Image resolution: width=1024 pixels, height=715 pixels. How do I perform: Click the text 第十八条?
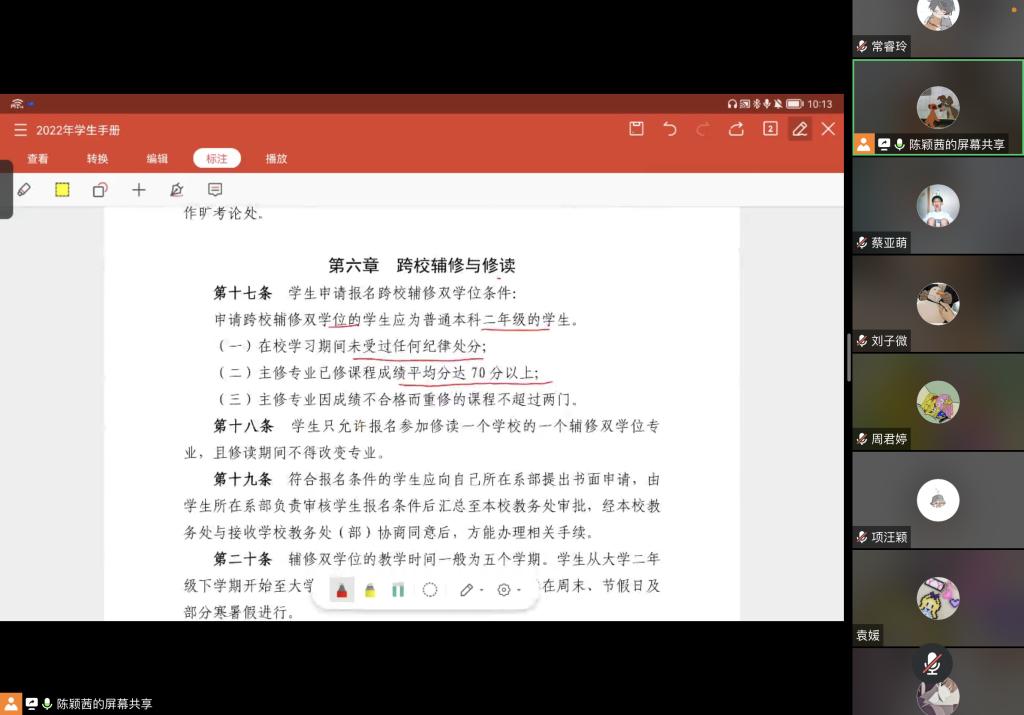pos(243,426)
